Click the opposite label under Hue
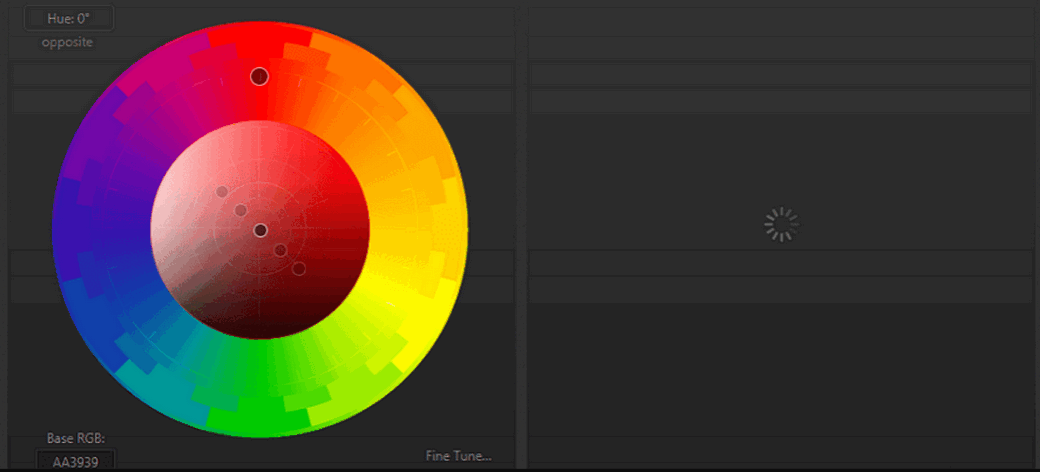Viewport: 1040px width, 472px height. pyautogui.click(x=68, y=43)
